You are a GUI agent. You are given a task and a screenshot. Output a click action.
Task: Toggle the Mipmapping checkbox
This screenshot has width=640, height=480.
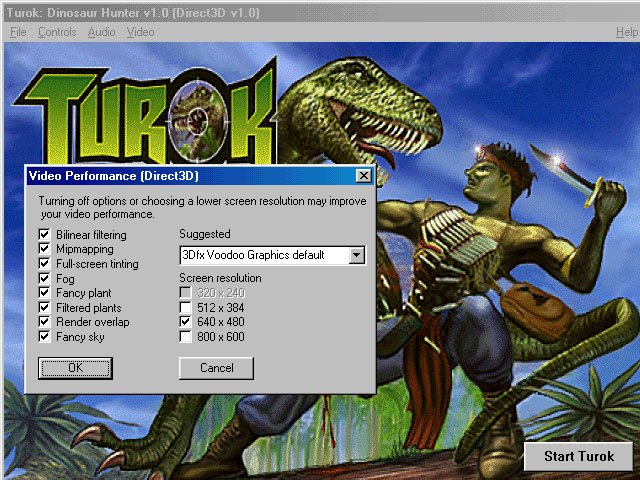click(44, 249)
